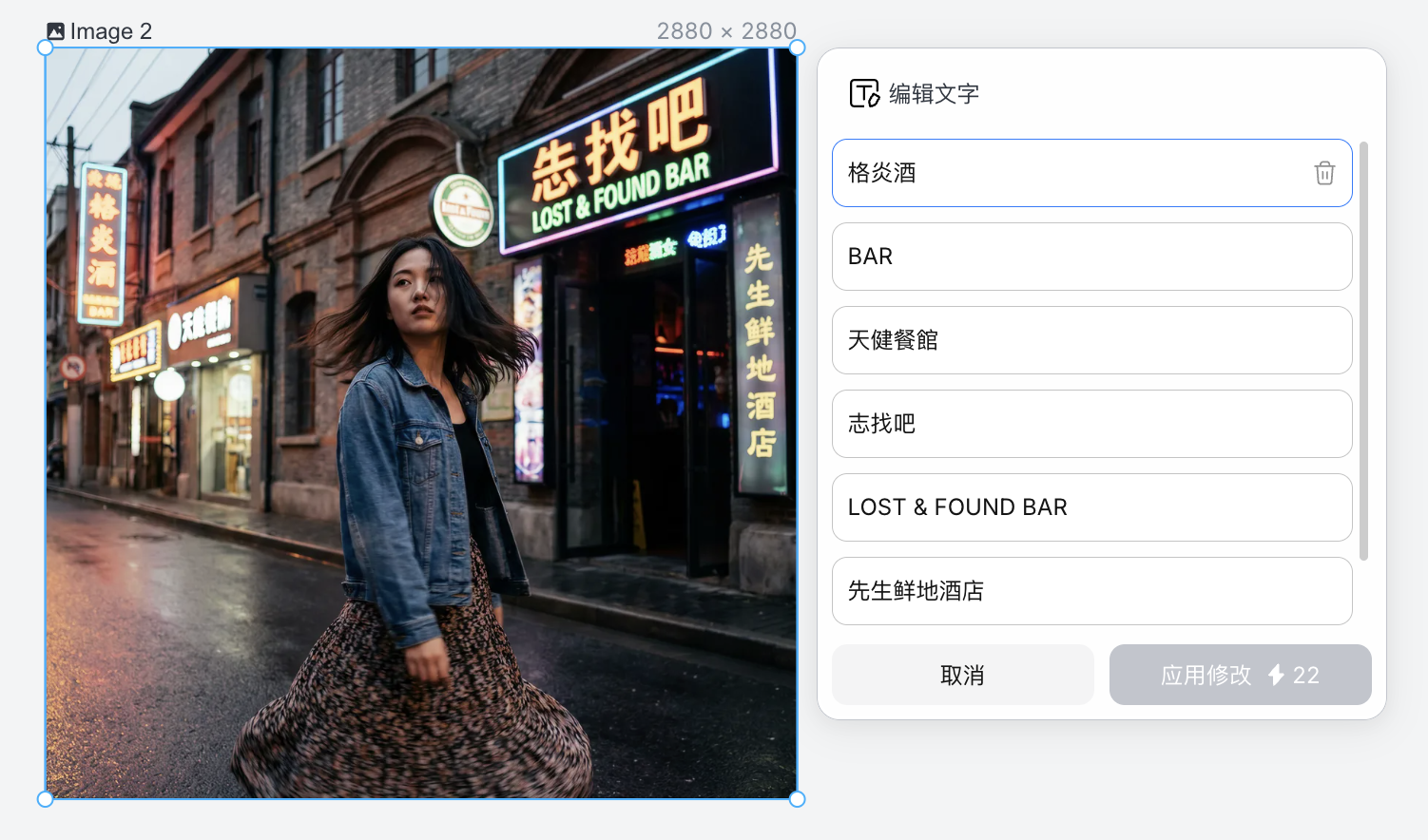Grab the bottom-right corner resize handle
This screenshot has width=1428, height=840.
[797, 799]
